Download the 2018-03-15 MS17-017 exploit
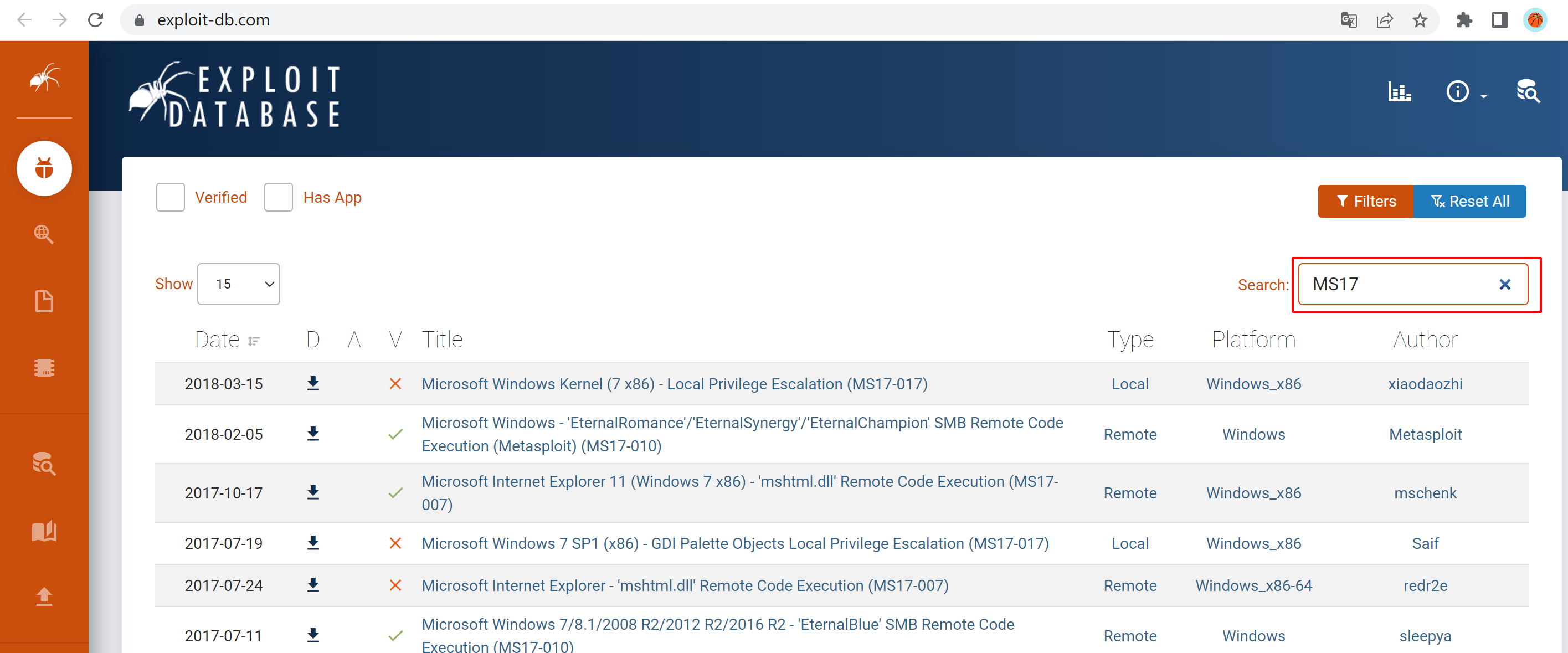Screen dimensions: 1568x653 (x=313, y=383)
